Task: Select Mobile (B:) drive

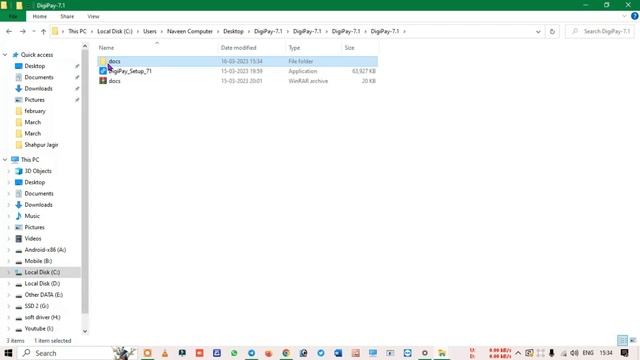Action: pyautogui.click(x=38, y=261)
